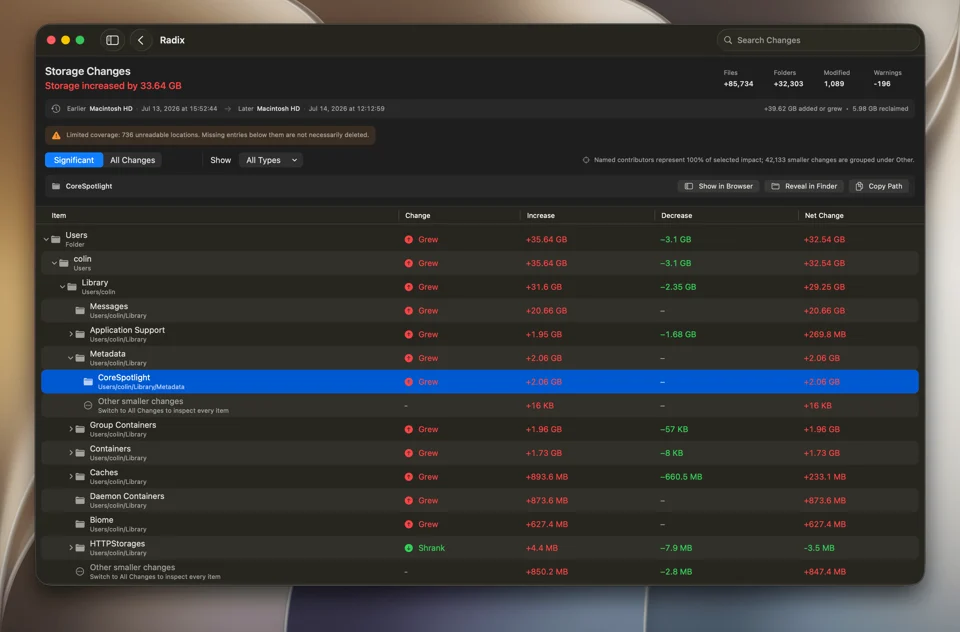Click the Biome folder icon

tap(80, 524)
